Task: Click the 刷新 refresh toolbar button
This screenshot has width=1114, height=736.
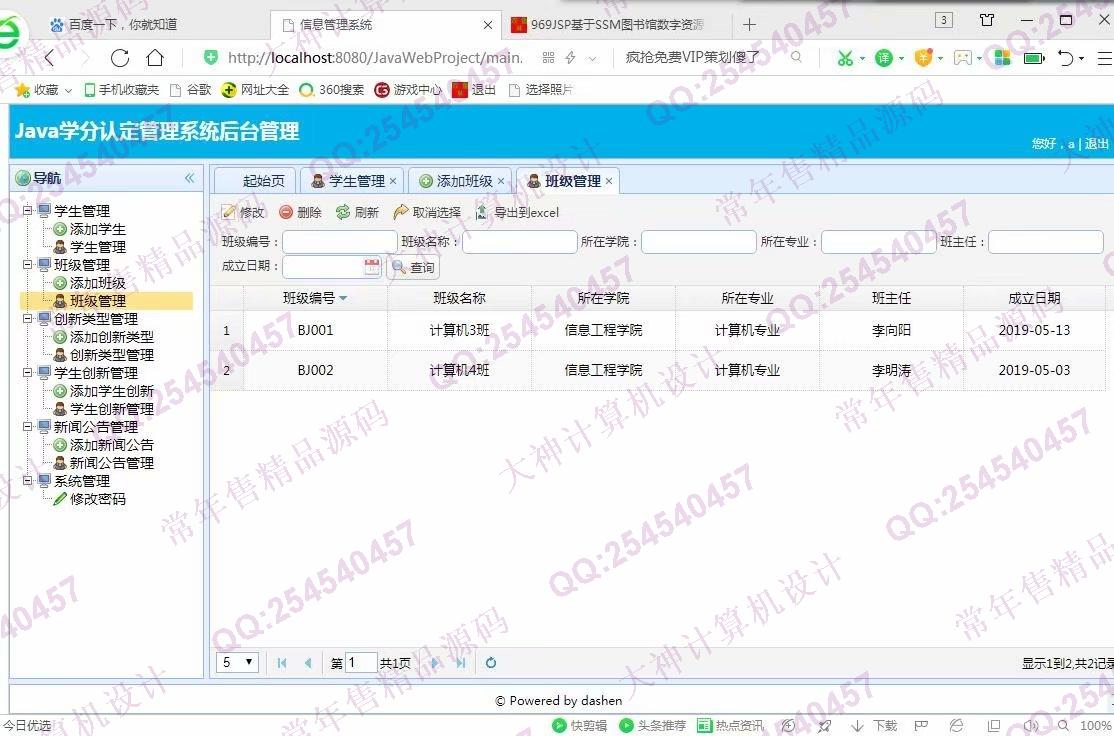Action: [x=357, y=212]
